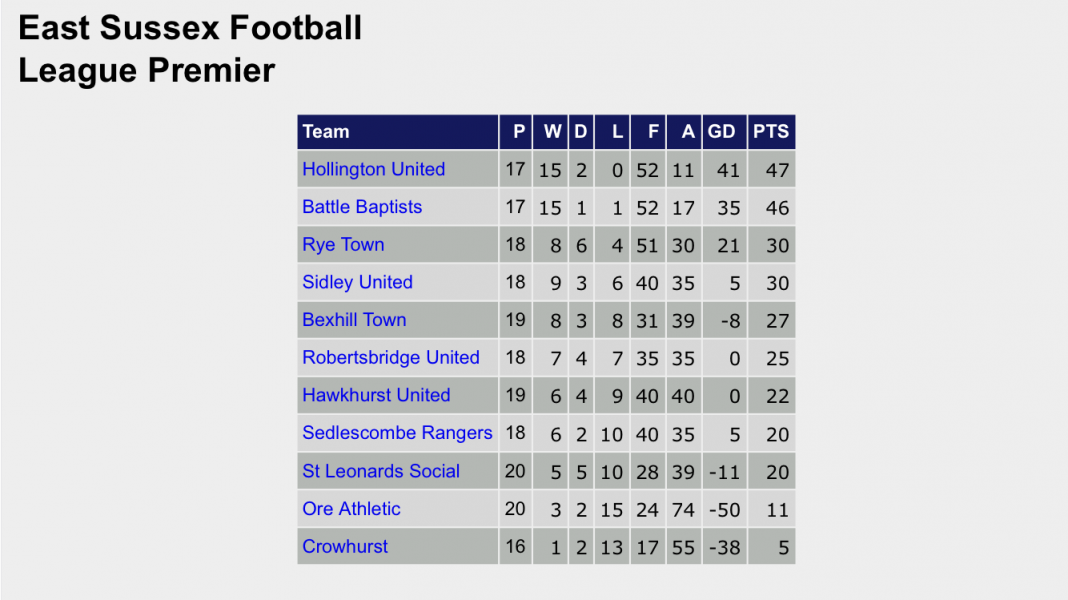Open the Hawkhurst United link
This screenshot has height=600, width=1068.
click(376, 395)
